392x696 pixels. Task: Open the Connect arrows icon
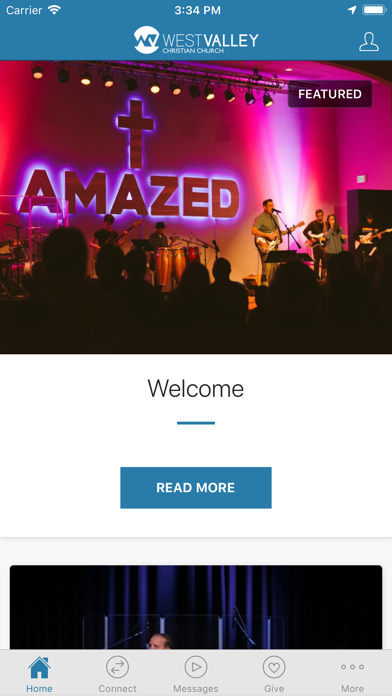(117, 667)
